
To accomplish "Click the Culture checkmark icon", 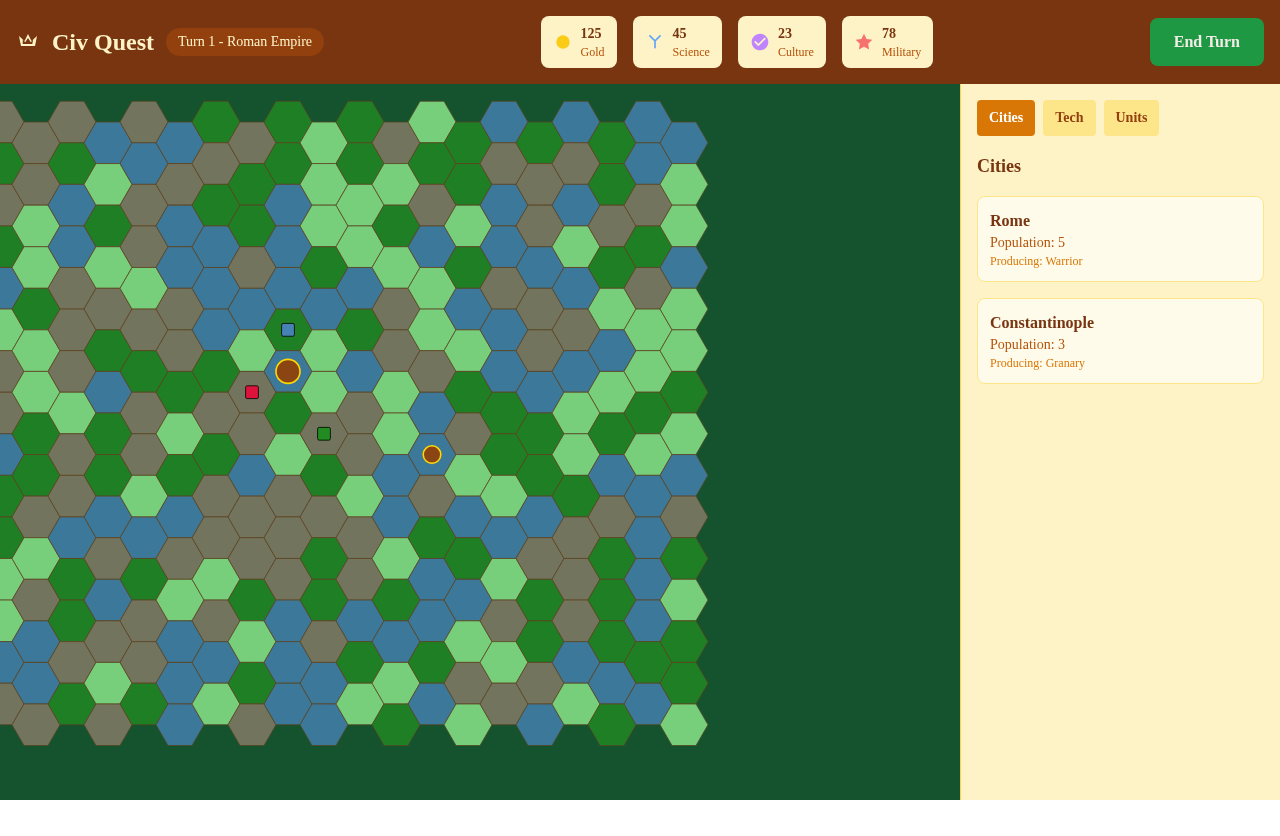I will (x=758, y=42).
